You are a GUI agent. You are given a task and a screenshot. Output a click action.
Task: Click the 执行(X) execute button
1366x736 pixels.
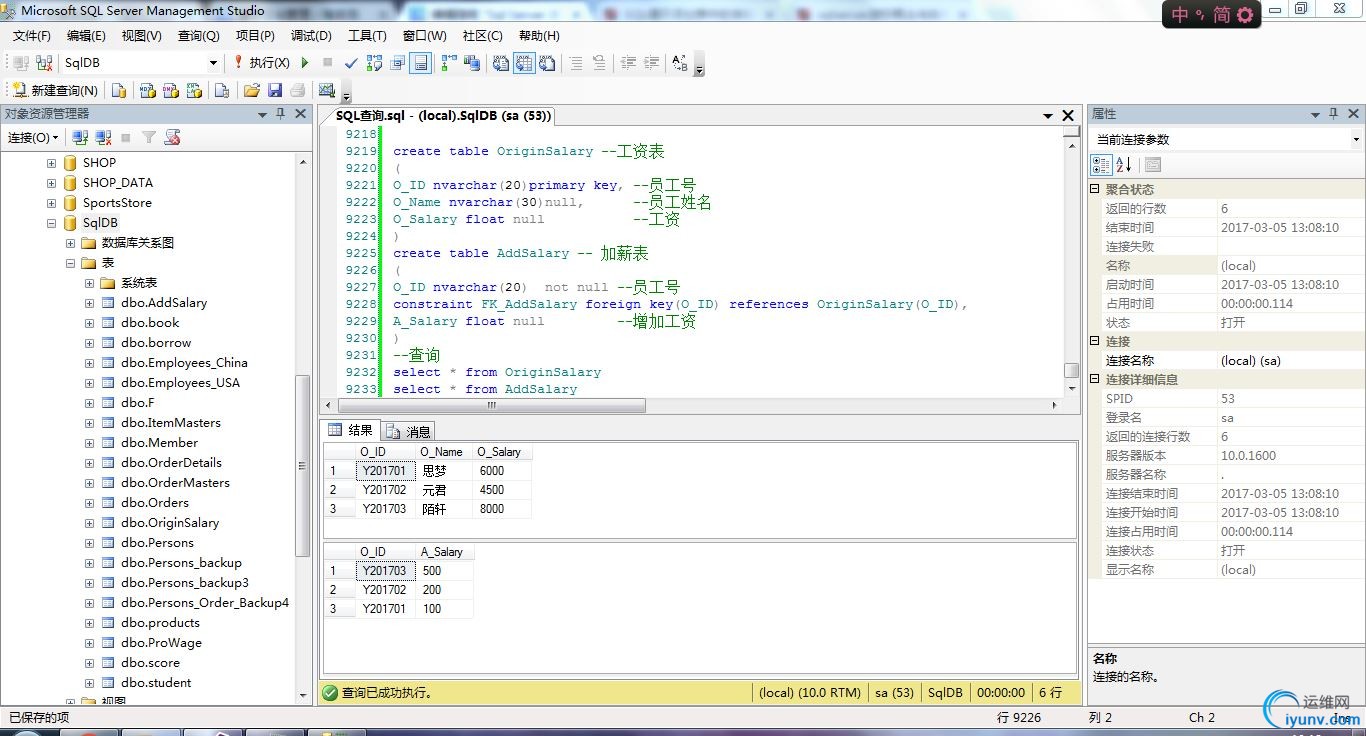tap(261, 63)
